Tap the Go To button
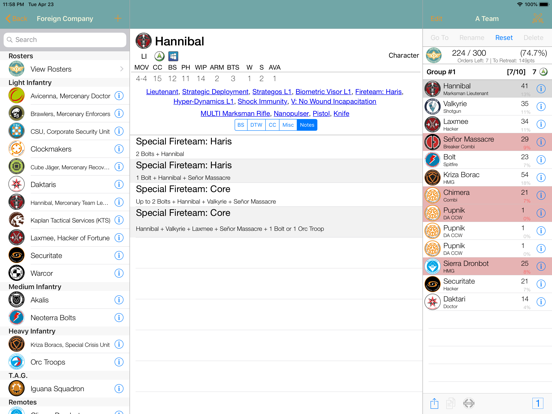This screenshot has height=414, width=552. point(439,38)
